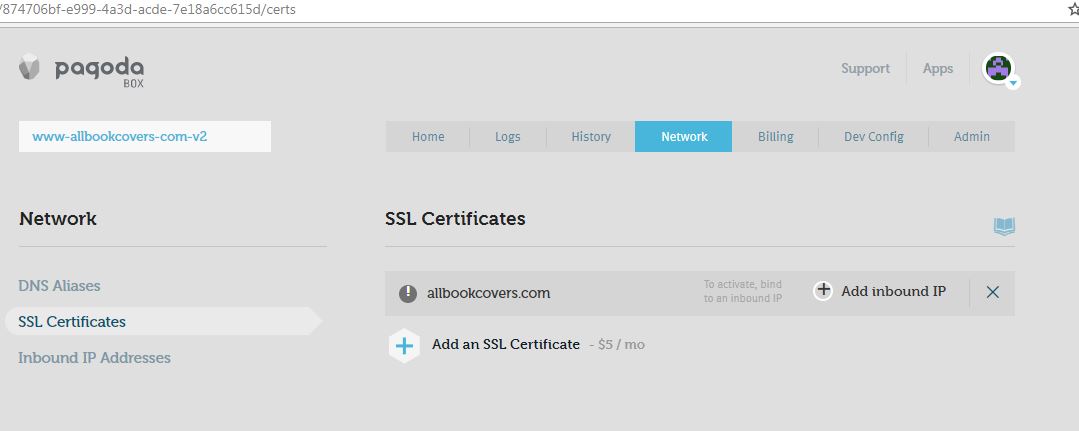
Task: Click the allbookcovers.com certificate name
Action: click(489, 293)
